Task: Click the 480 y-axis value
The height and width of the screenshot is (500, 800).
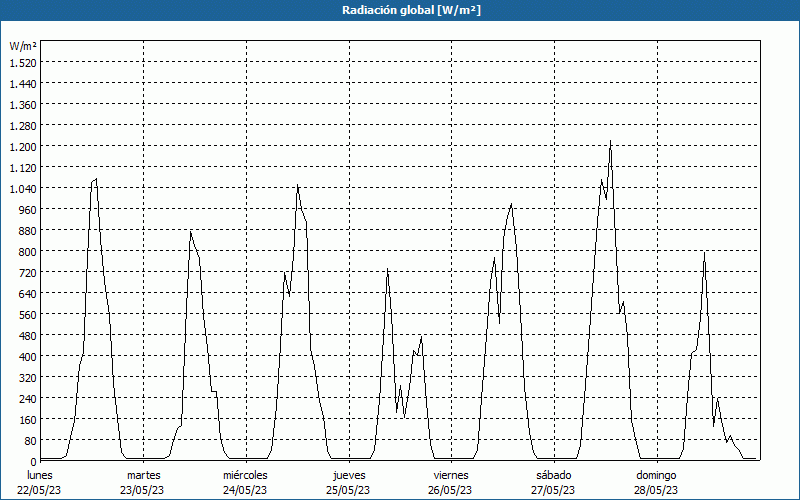Action: [x=28, y=335]
